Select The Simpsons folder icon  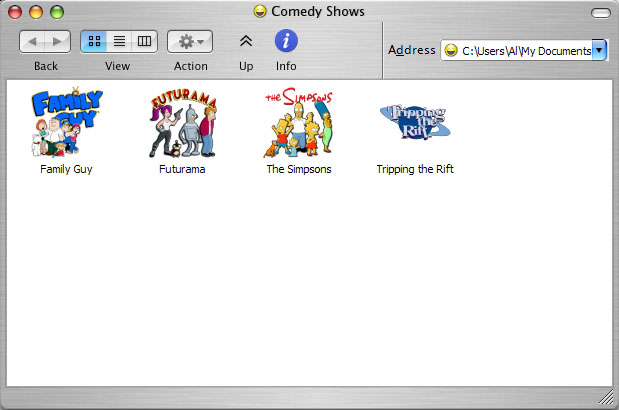click(x=299, y=122)
